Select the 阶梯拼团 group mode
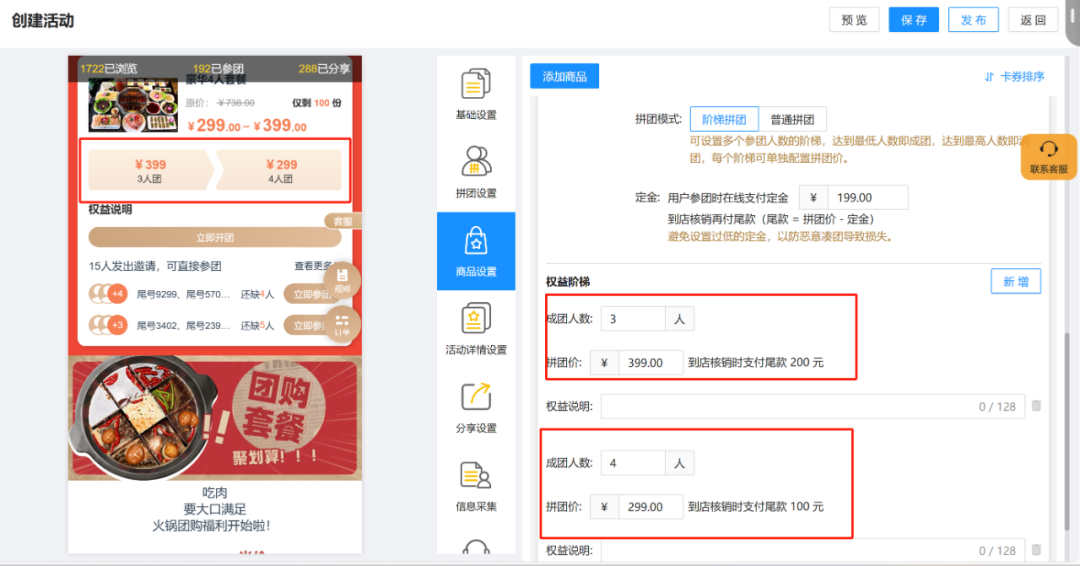The image size is (1080, 566). click(x=724, y=119)
